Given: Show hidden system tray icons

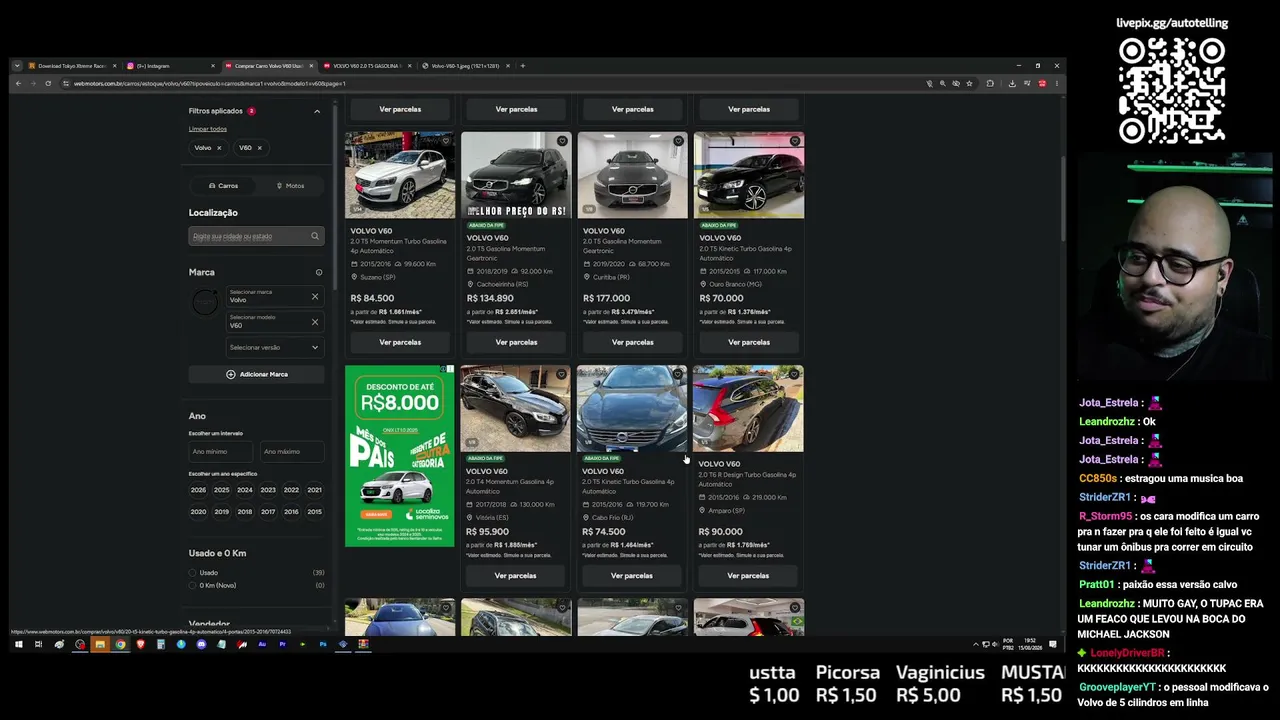Looking at the screenshot, I should click(975, 644).
